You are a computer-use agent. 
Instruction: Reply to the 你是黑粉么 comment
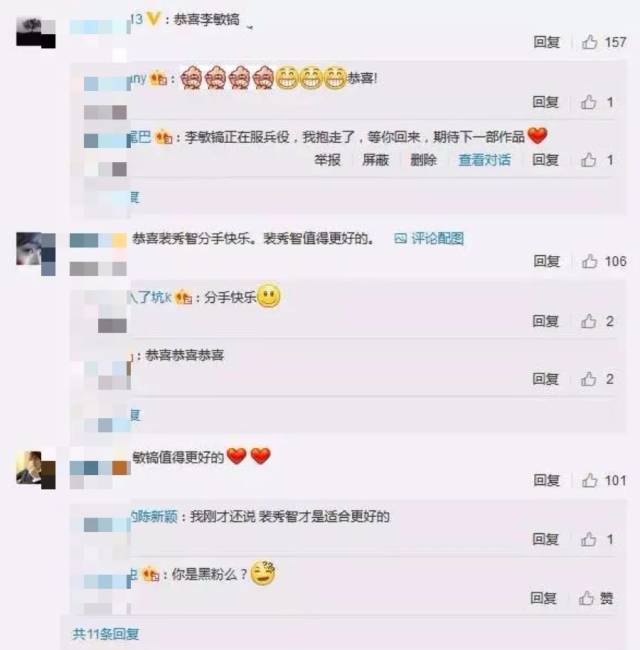543,598
